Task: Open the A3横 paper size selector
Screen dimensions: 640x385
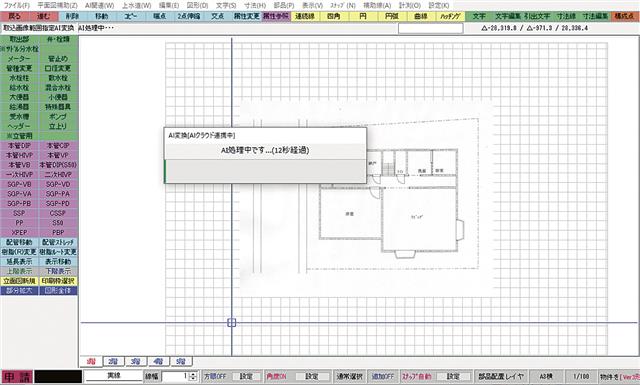Action: [546, 376]
